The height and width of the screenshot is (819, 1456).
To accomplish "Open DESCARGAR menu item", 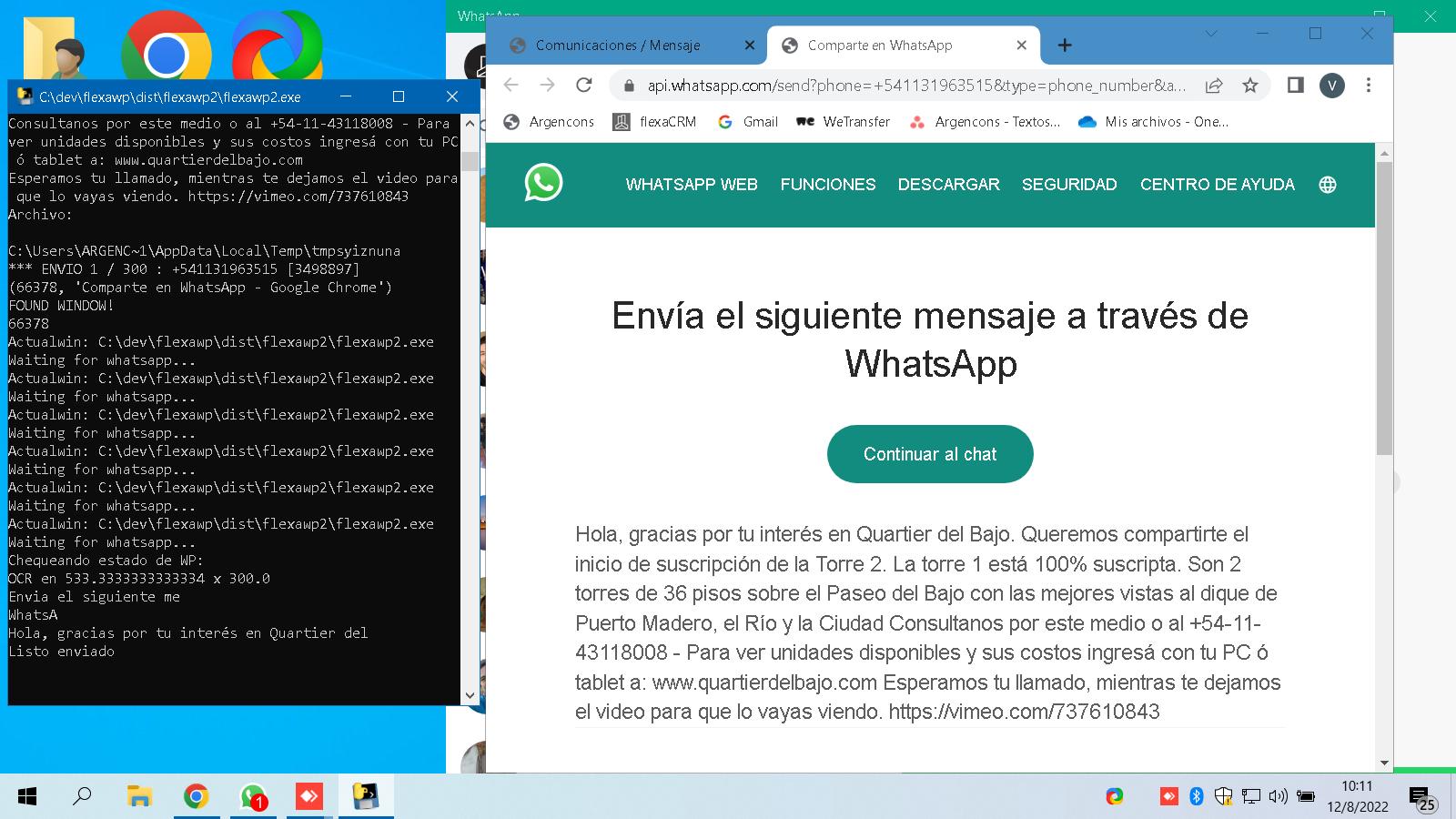I will point(948,185).
